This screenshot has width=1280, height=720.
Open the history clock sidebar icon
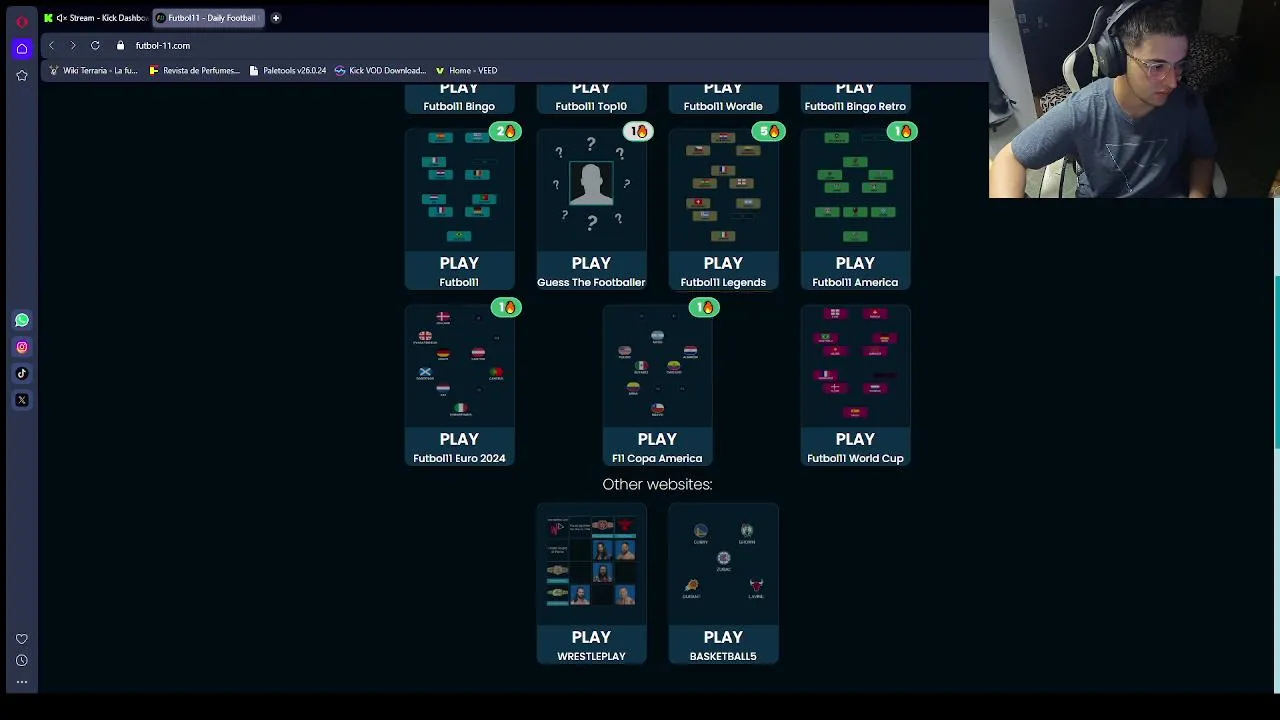tap(22, 660)
